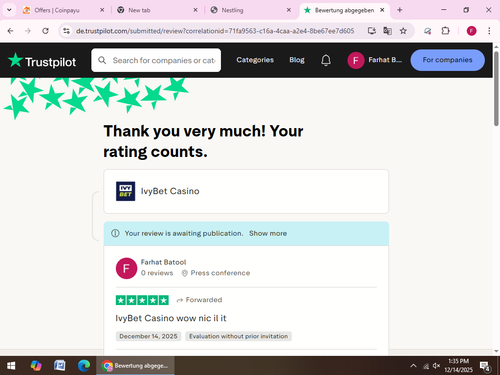This screenshot has height=375, width=500.
Task: Click Evaluation without prior invitation tag
Action: 238,336
